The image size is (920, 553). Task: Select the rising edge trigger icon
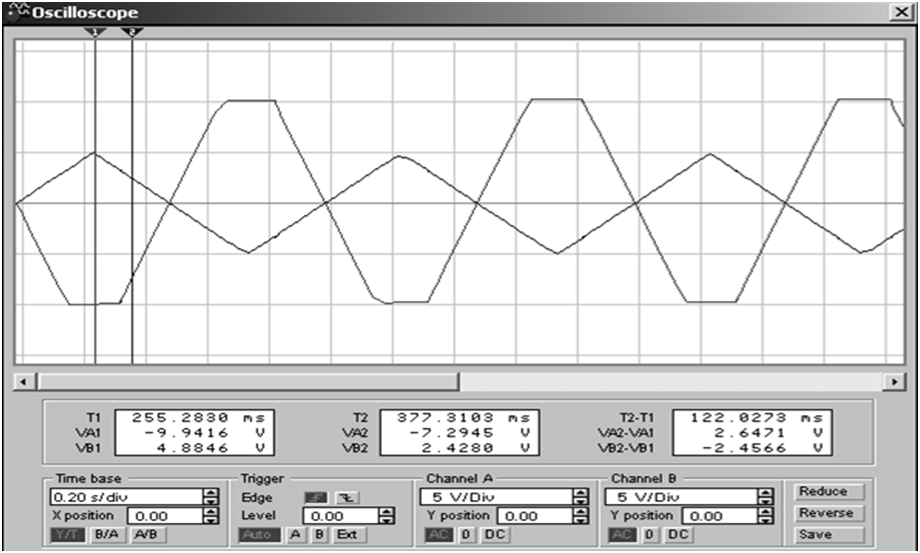coord(316,497)
